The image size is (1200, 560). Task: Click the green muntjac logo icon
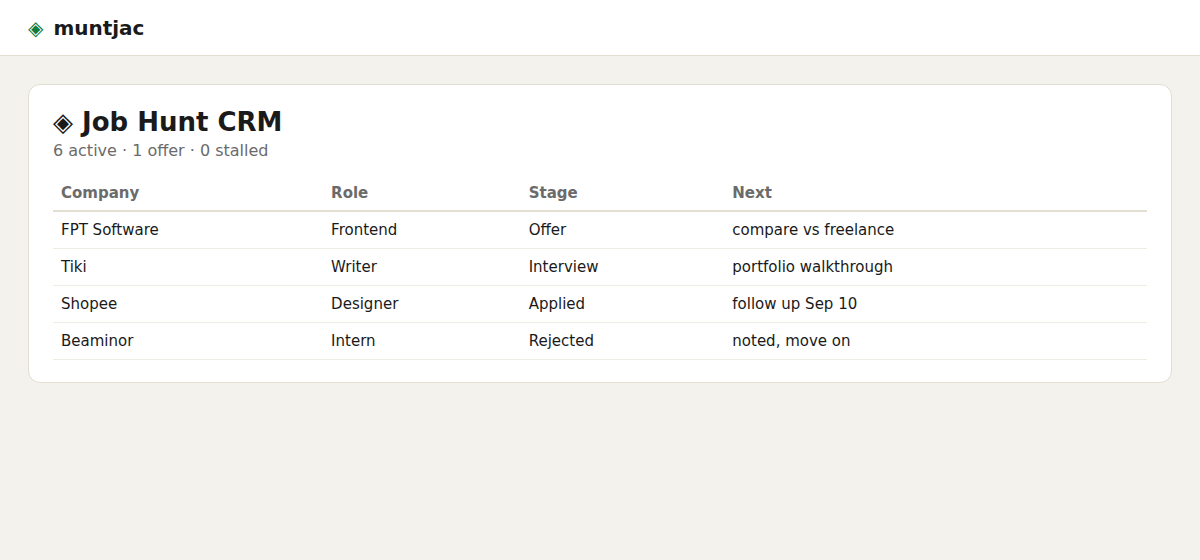pyautogui.click(x=36, y=29)
